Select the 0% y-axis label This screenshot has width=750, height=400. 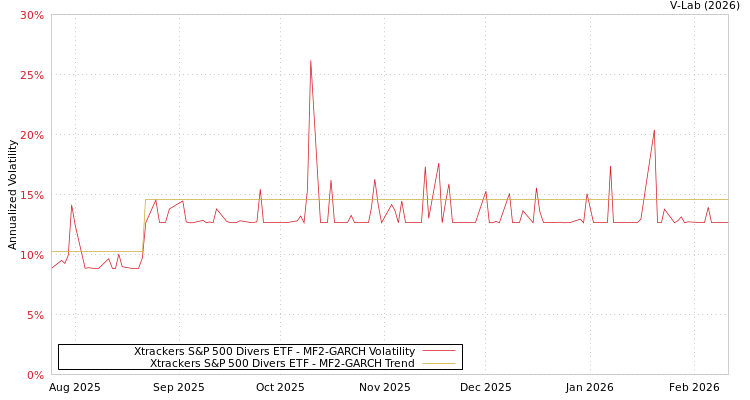click(x=35, y=375)
